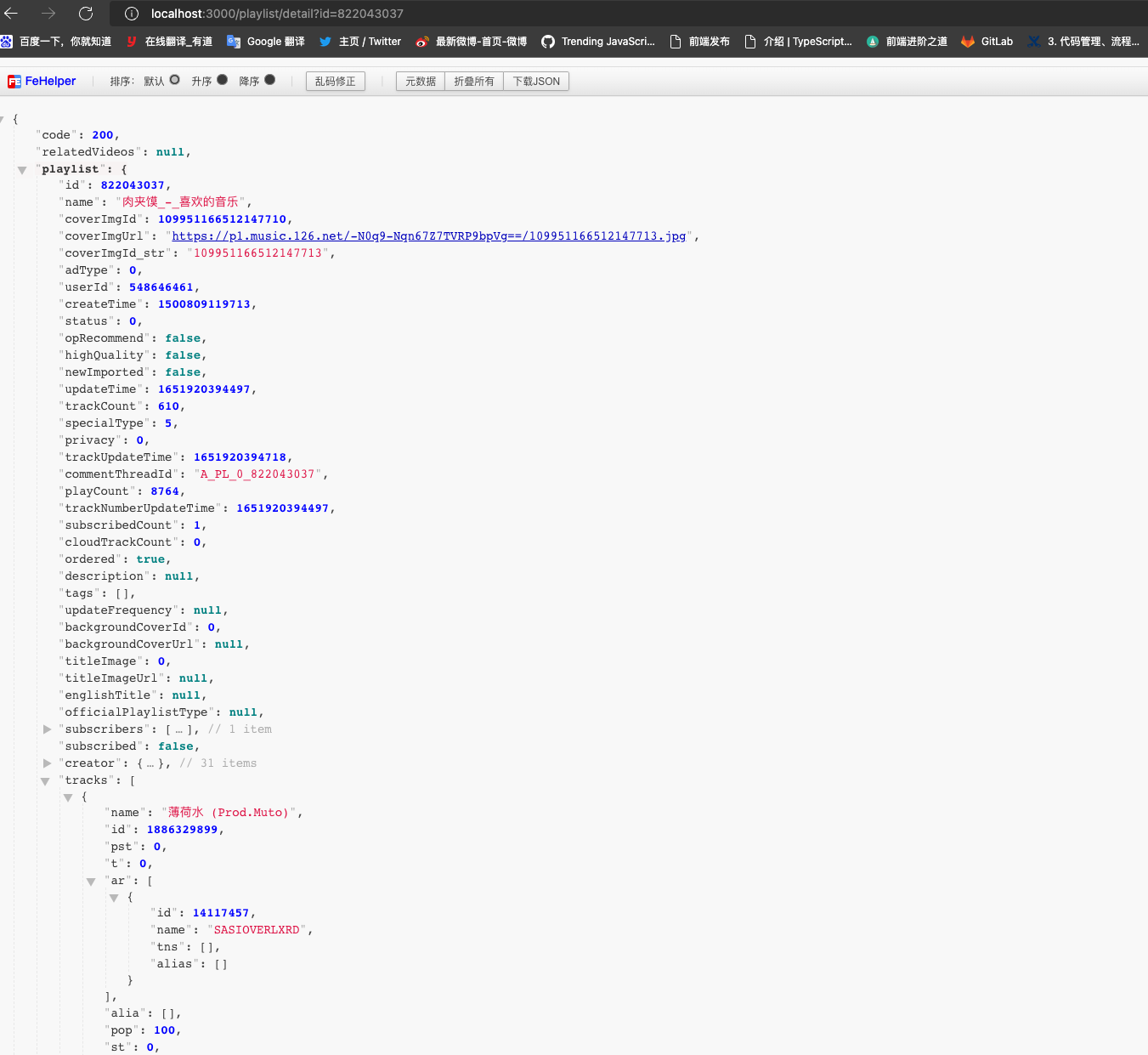Click the 下载JSON button
This screenshot has height=1055, width=1148.
[x=536, y=81]
